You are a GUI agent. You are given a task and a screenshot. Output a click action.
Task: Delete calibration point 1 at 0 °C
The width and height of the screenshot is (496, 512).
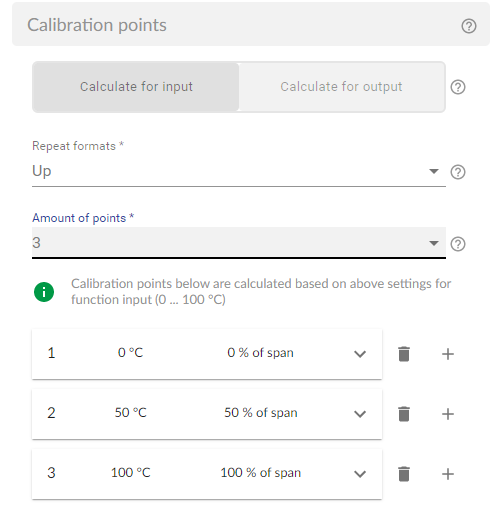(404, 354)
